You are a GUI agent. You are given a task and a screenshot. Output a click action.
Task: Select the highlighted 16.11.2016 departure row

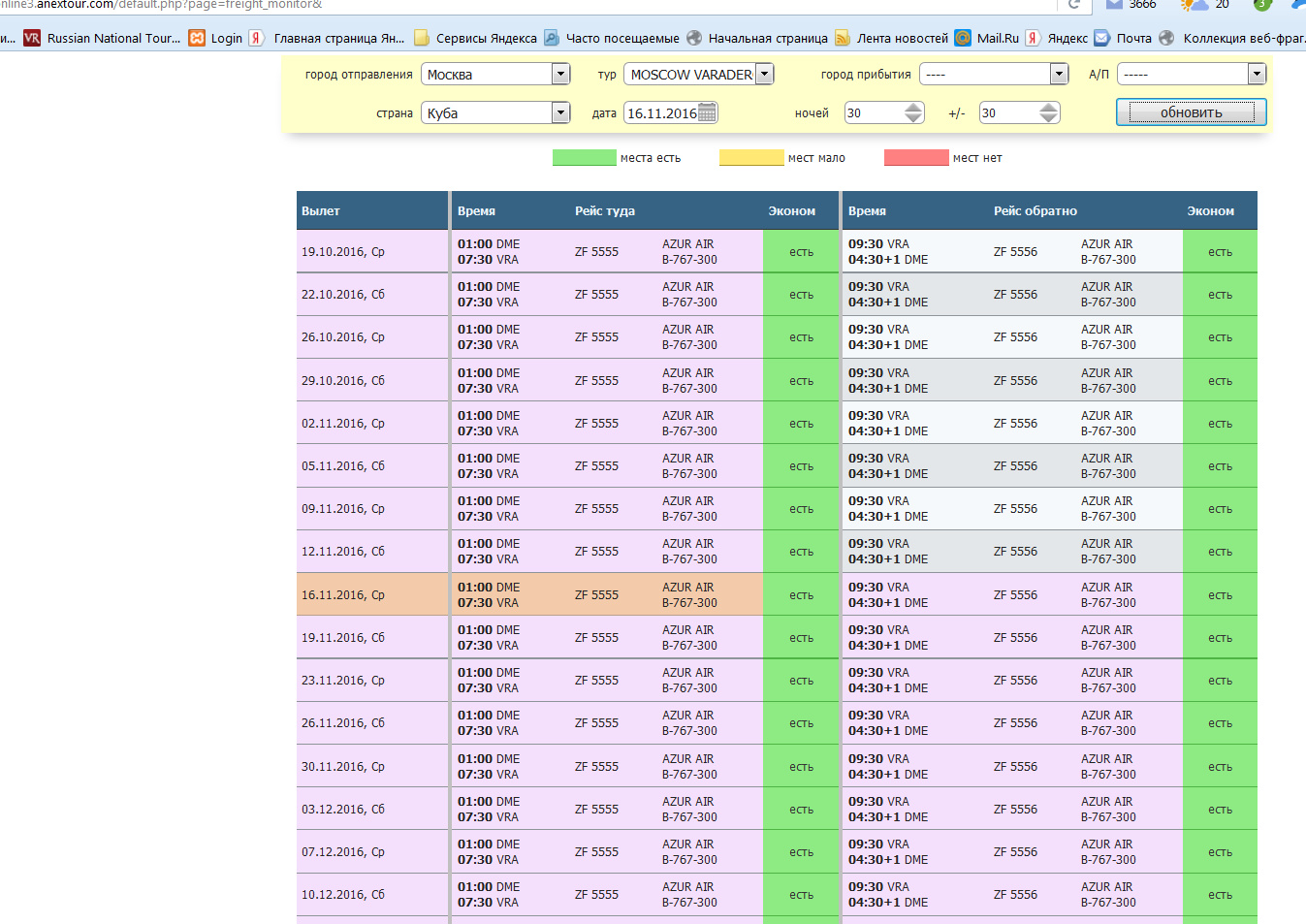coord(372,594)
